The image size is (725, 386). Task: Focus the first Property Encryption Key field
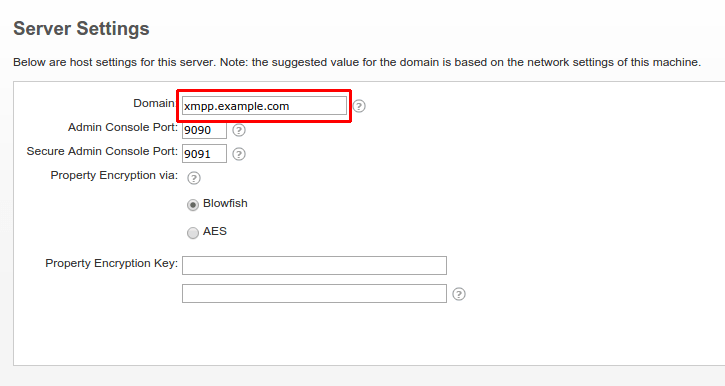[314, 265]
